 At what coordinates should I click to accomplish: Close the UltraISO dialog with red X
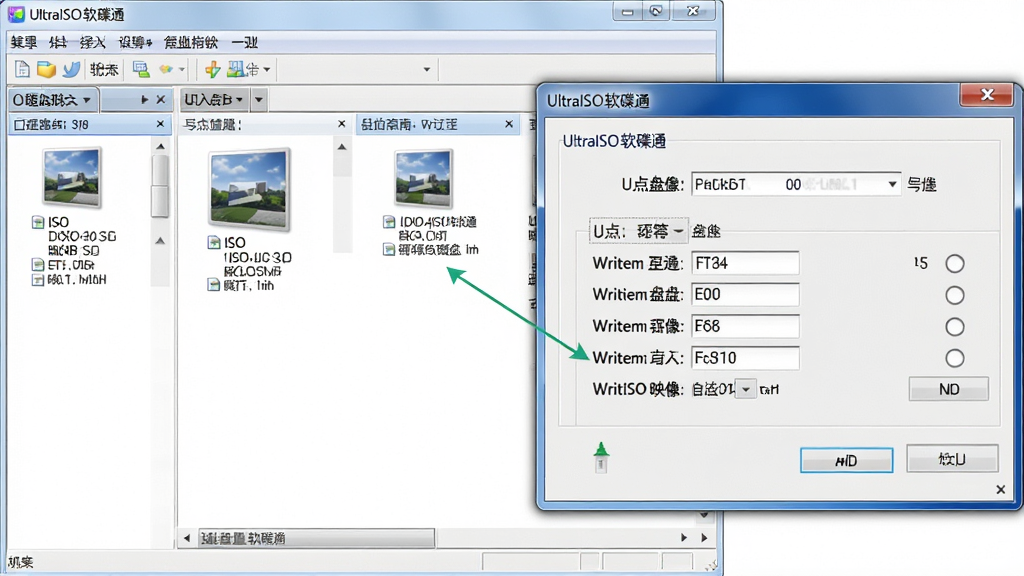(x=987, y=95)
